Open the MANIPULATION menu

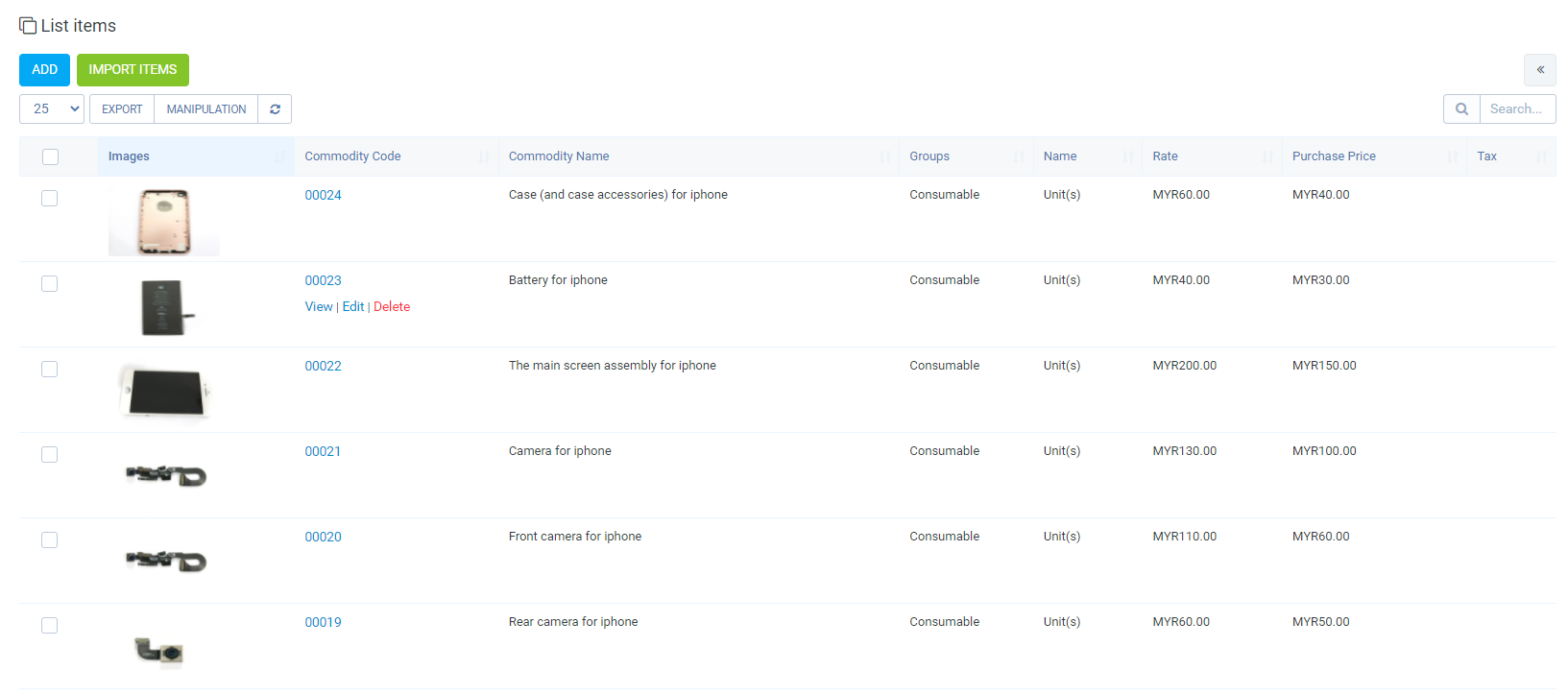coord(206,108)
